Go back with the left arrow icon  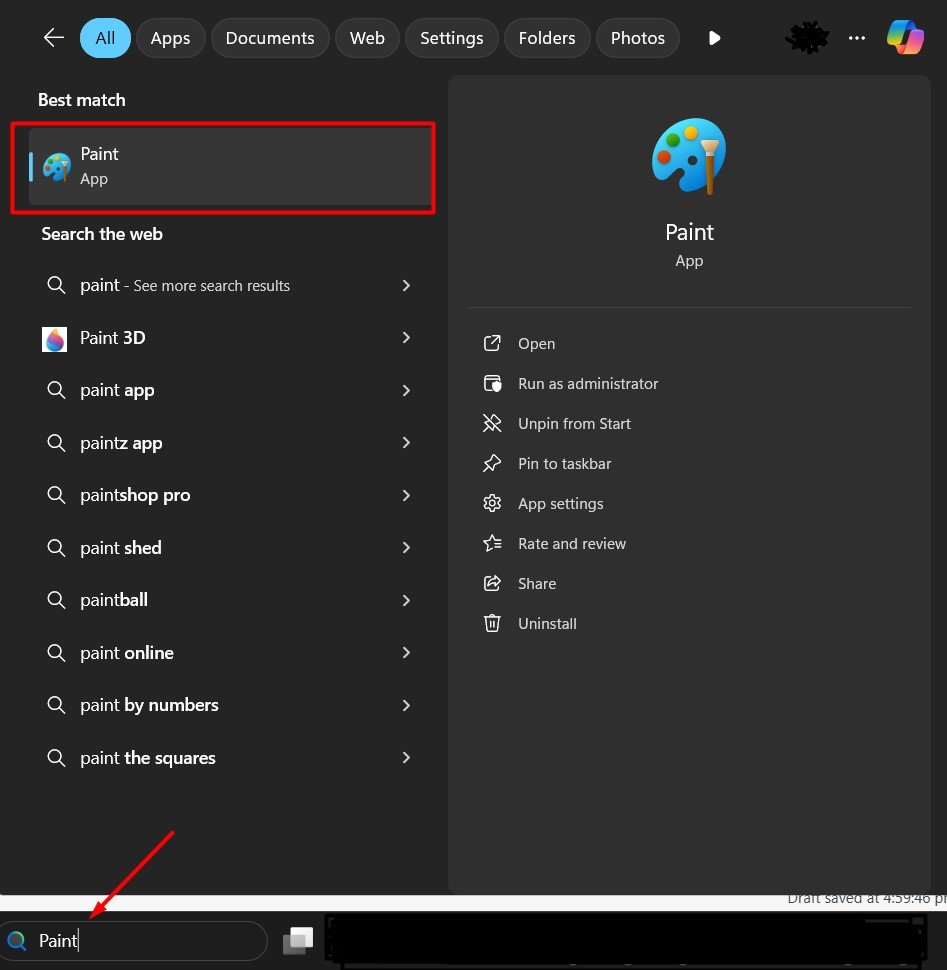[x=54, y=38]
